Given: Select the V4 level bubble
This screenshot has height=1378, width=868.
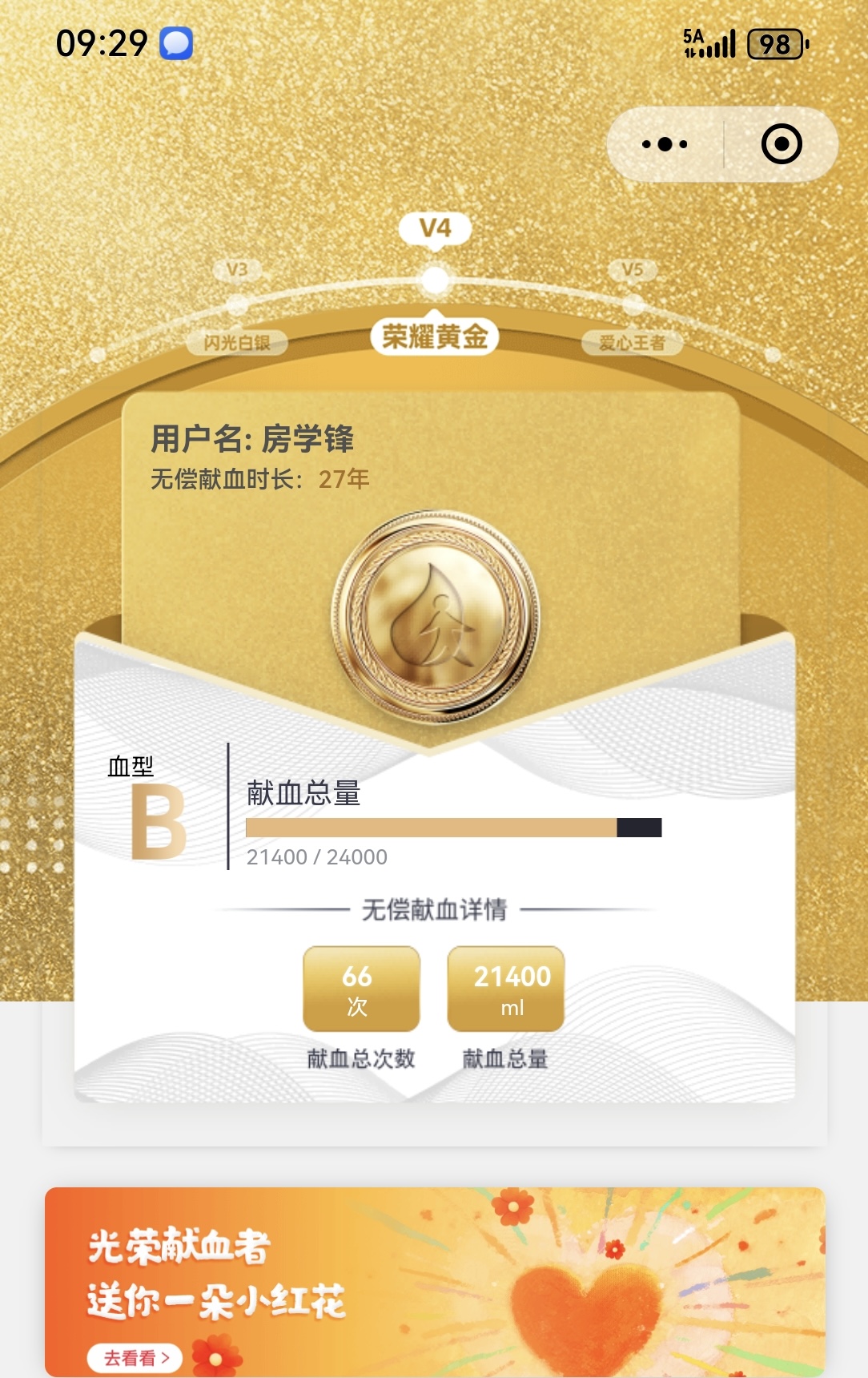Looking at the screenshot, I should [x=435, y=228].
